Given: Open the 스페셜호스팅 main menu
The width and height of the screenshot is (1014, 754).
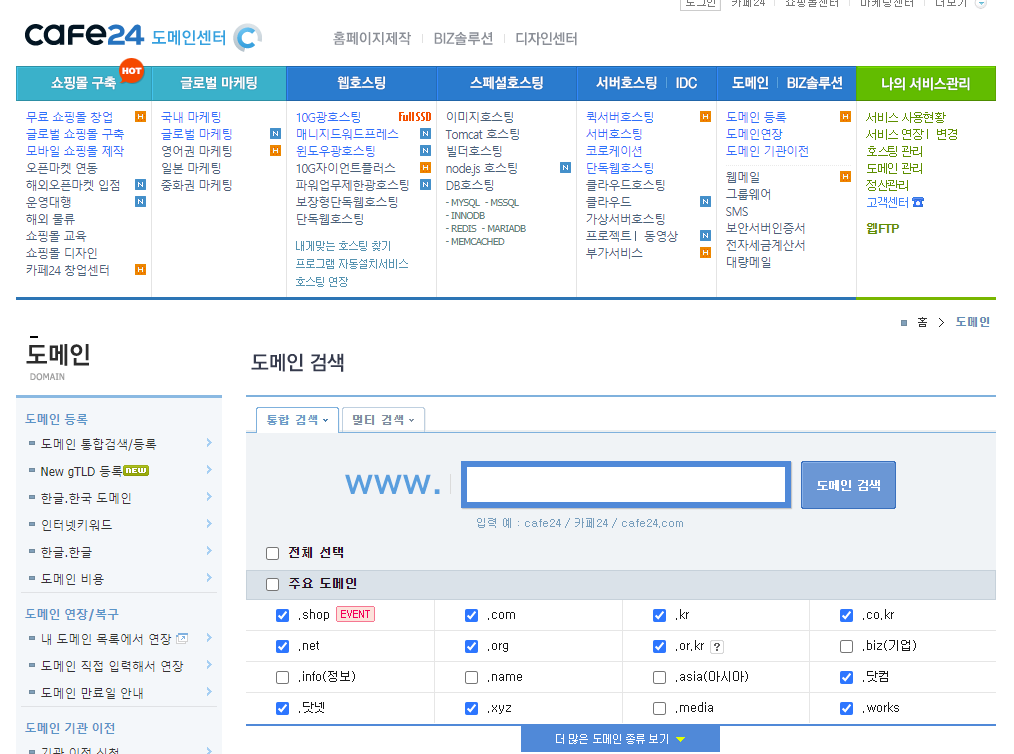Looking at the screenshot, I should (x=506, y=83).
